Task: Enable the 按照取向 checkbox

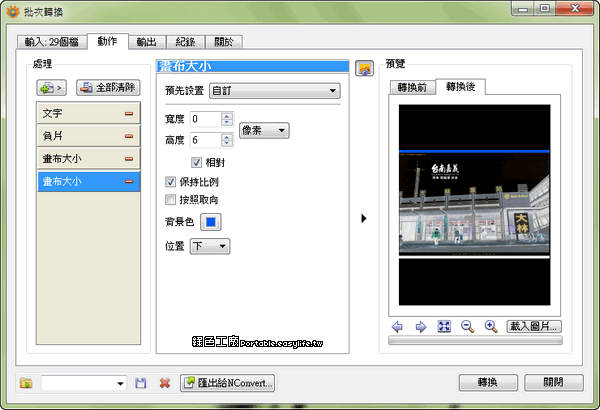Action: [171, 200]
